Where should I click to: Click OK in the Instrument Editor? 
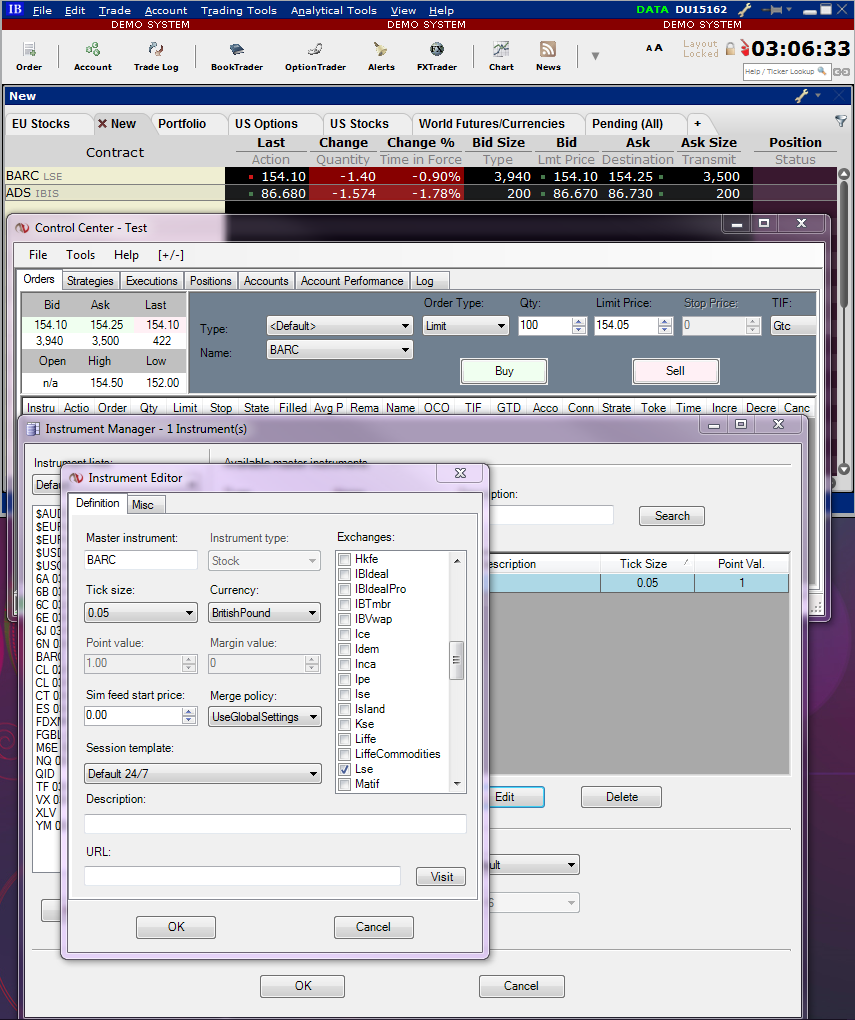[x=176, y=927]
